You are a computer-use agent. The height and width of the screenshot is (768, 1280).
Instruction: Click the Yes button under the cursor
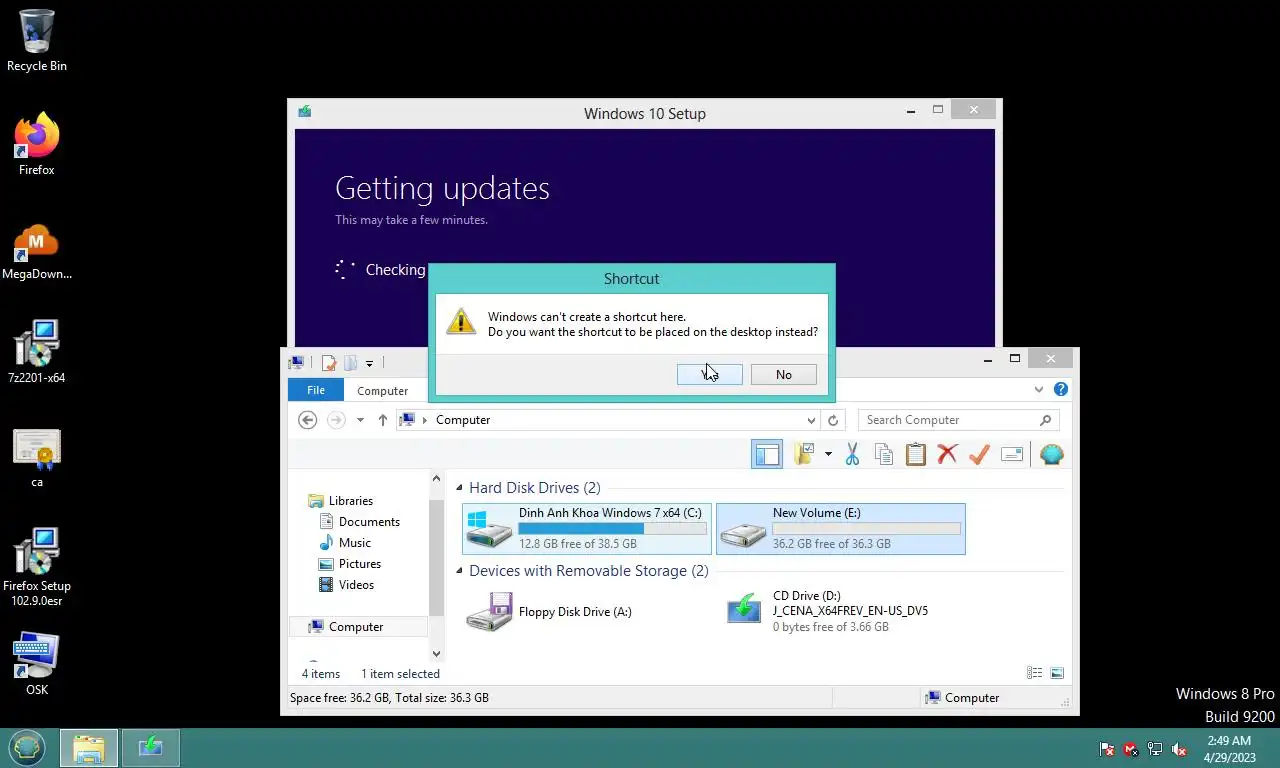pos(709,374)
